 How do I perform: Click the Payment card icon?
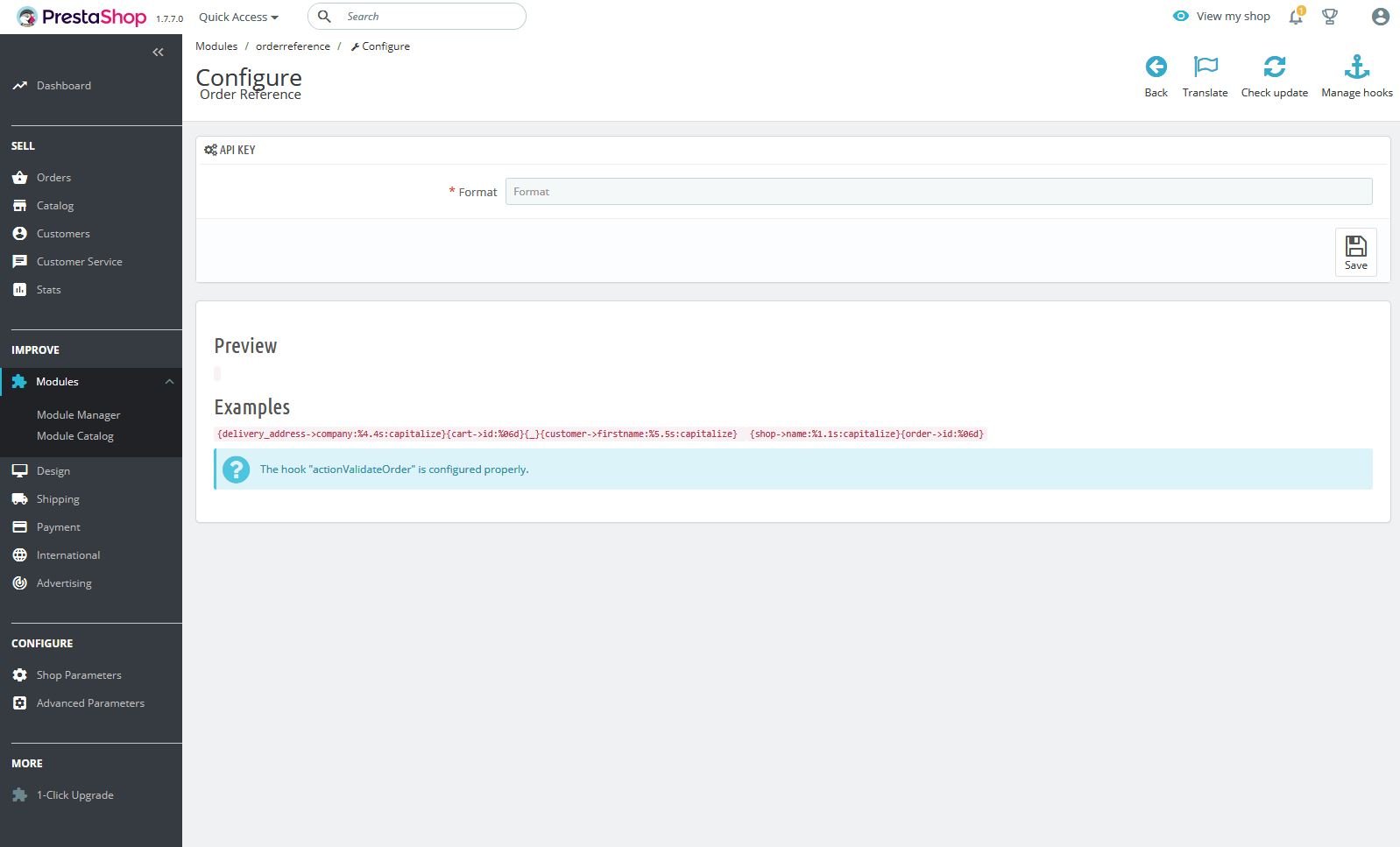[x=19, y=526]
